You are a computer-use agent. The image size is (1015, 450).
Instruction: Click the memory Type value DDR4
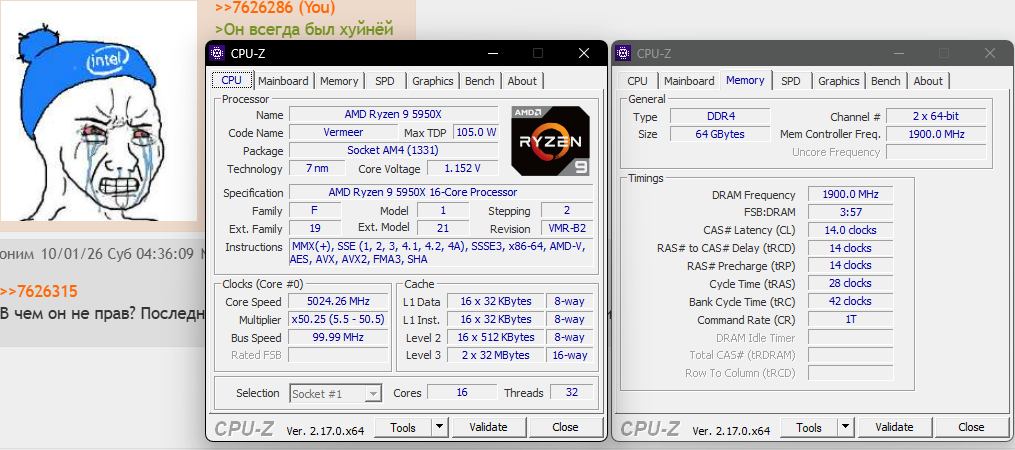[x=720, y=117]
